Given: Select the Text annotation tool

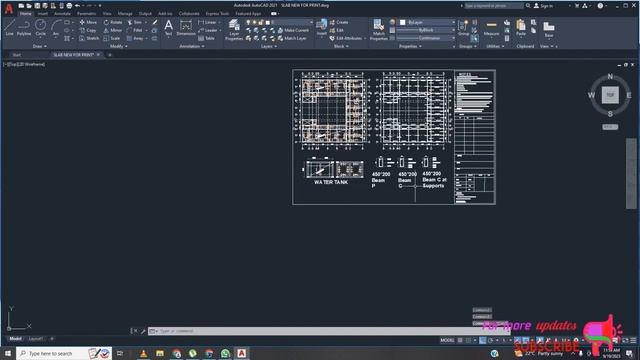Looking at the screenshot, I should (169, 28).
